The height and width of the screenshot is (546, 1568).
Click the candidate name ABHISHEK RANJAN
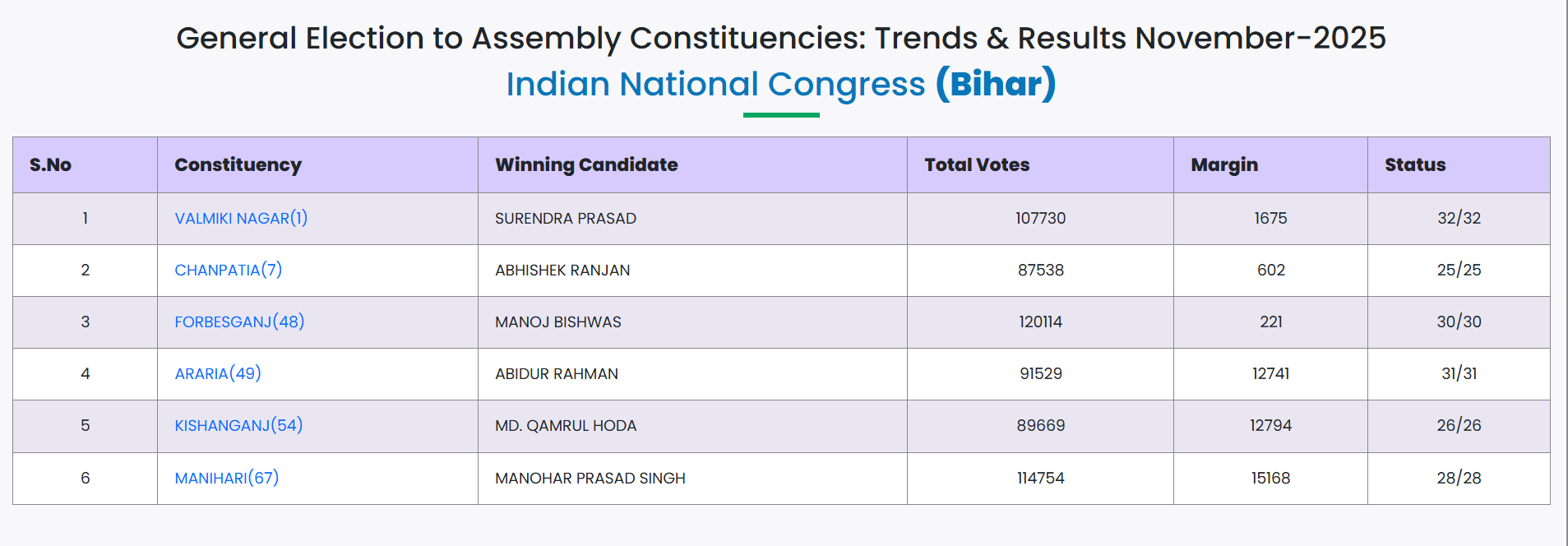pyautogui.click(x=562, y=271)
